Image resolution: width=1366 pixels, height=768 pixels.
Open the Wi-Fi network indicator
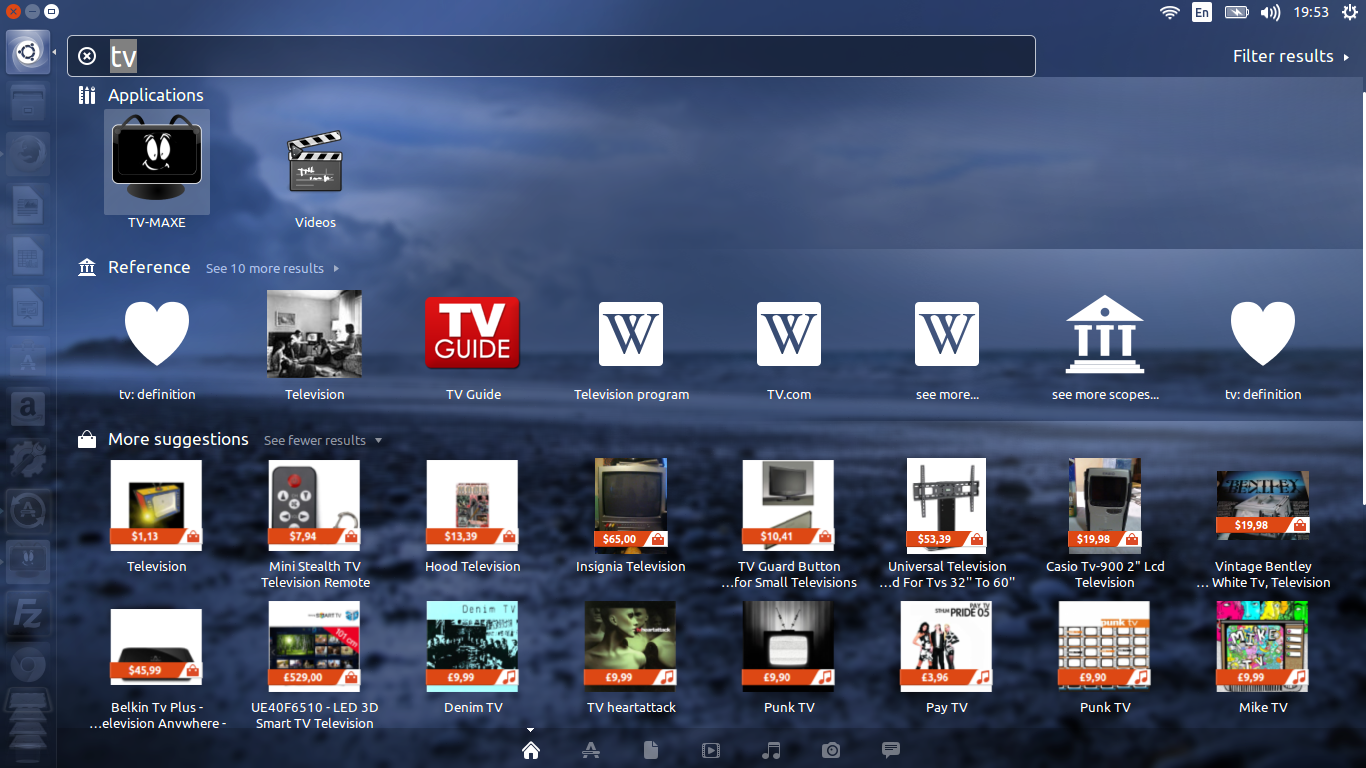[x=1169, y=12]
